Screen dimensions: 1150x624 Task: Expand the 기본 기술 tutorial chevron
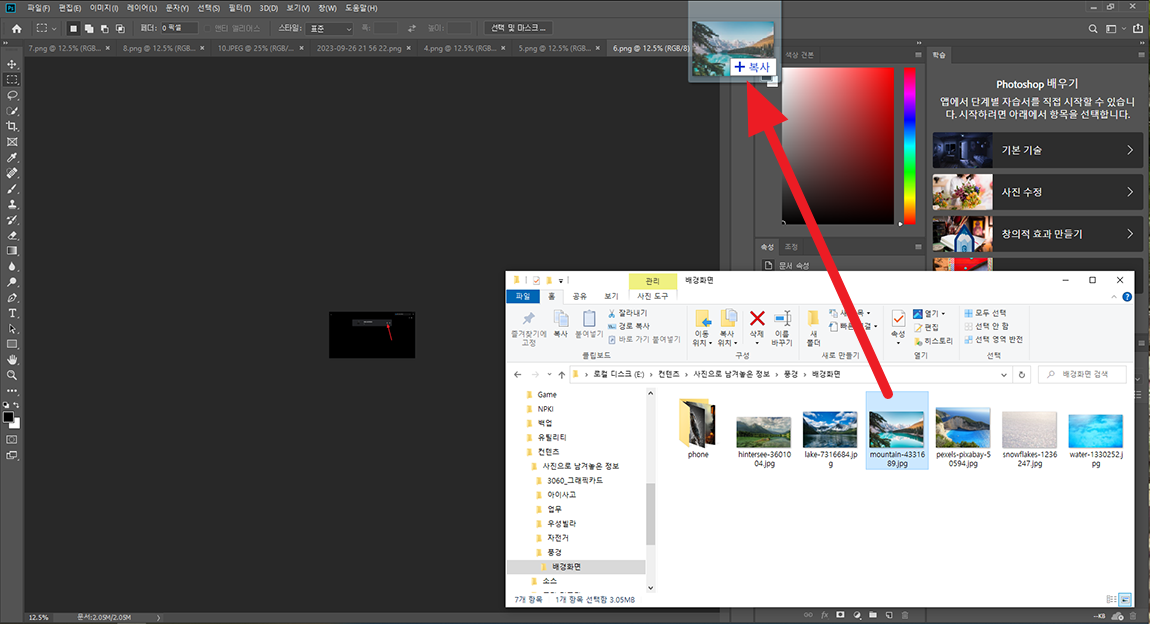coord(1129,150)
